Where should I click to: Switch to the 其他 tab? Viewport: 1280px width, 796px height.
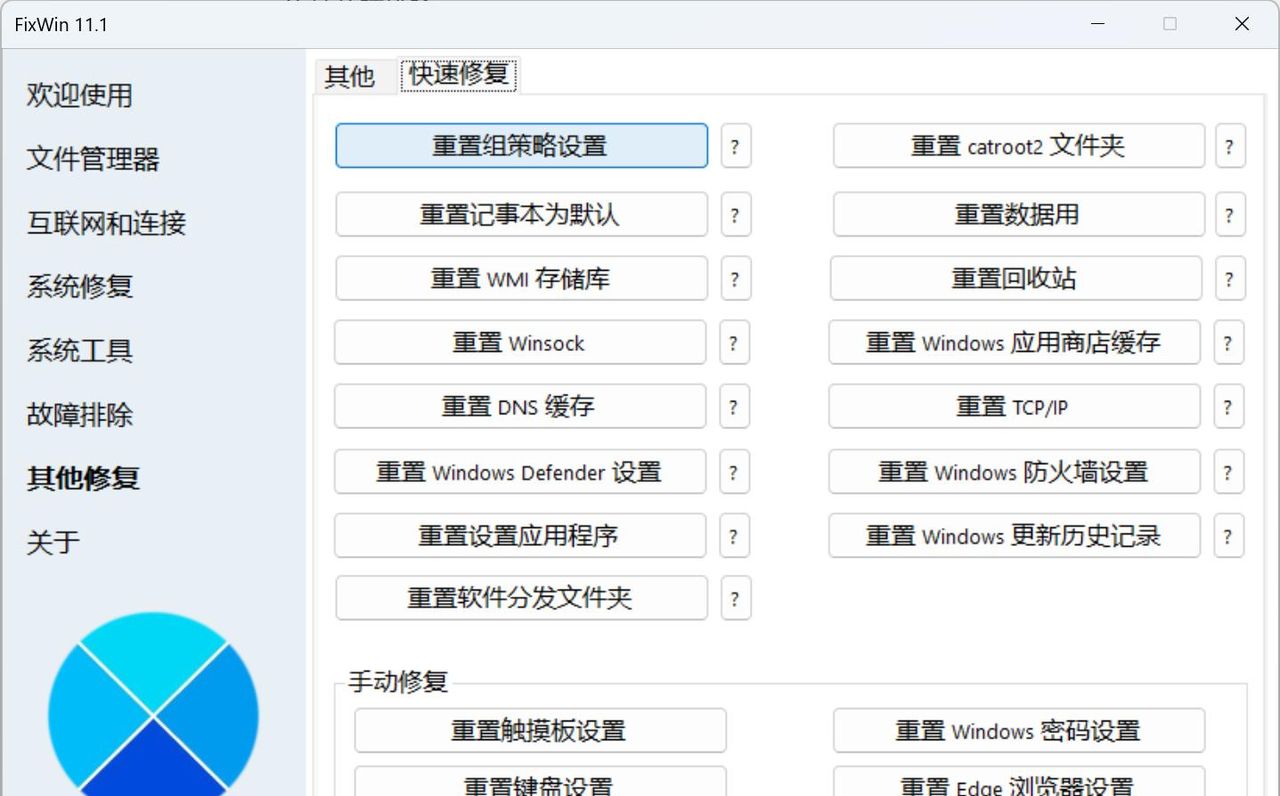coord(351,75)
